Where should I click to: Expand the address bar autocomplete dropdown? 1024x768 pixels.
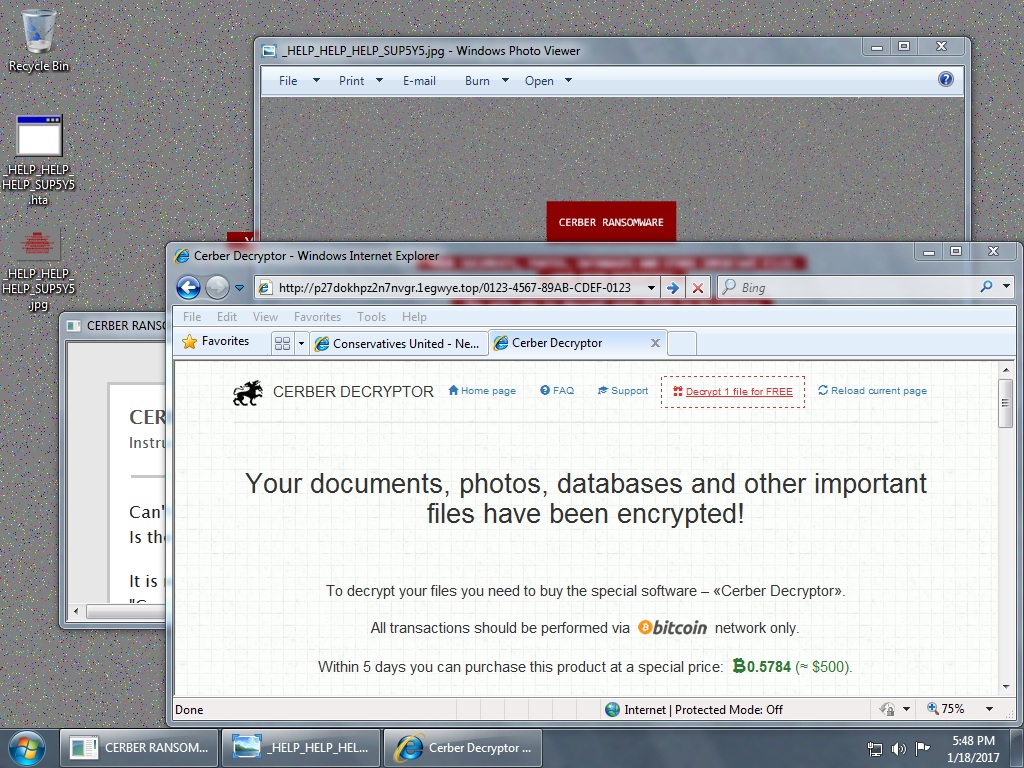point(651,288)
